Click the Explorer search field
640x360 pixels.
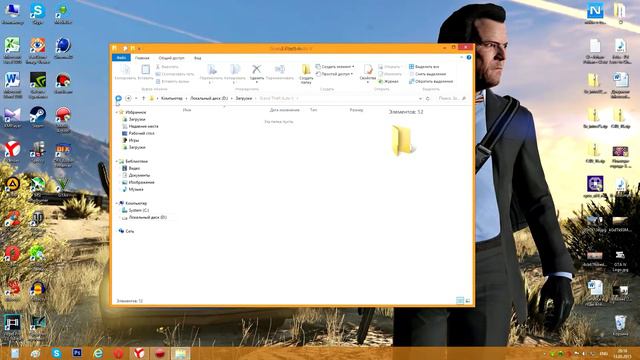(x=451, y=98)
